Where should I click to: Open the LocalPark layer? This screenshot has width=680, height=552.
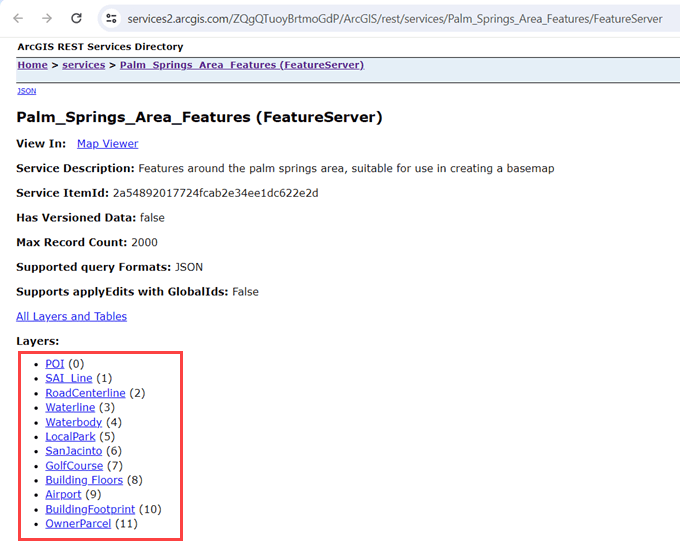point(70,436)
